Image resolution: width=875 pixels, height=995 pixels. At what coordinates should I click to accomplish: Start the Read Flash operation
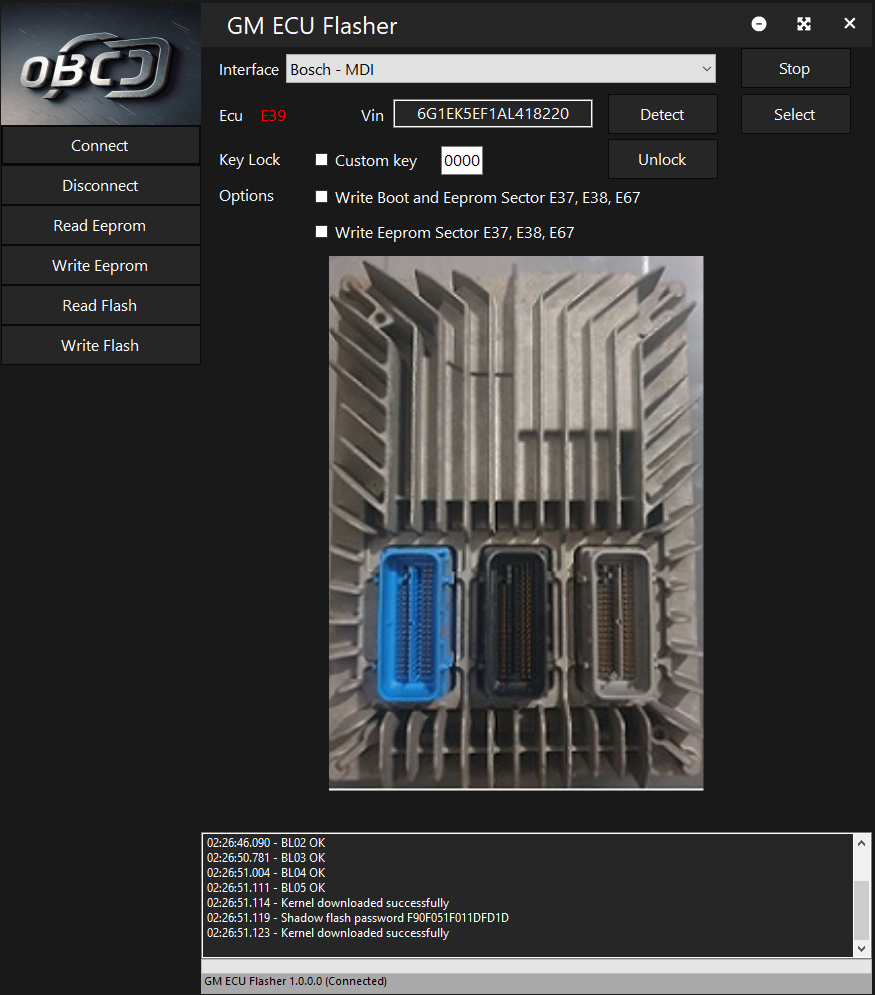pyautogui.click(x=100, y=305)
